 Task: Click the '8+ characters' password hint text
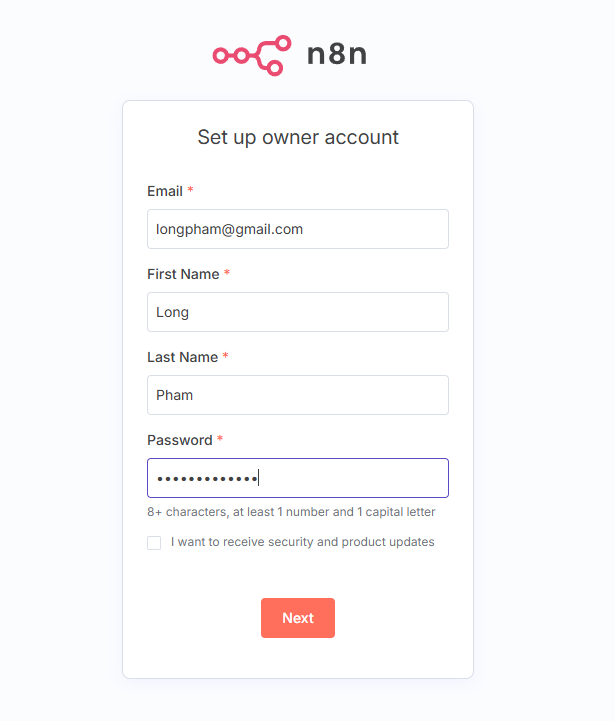pyautogui.click(x=291, y=512)
